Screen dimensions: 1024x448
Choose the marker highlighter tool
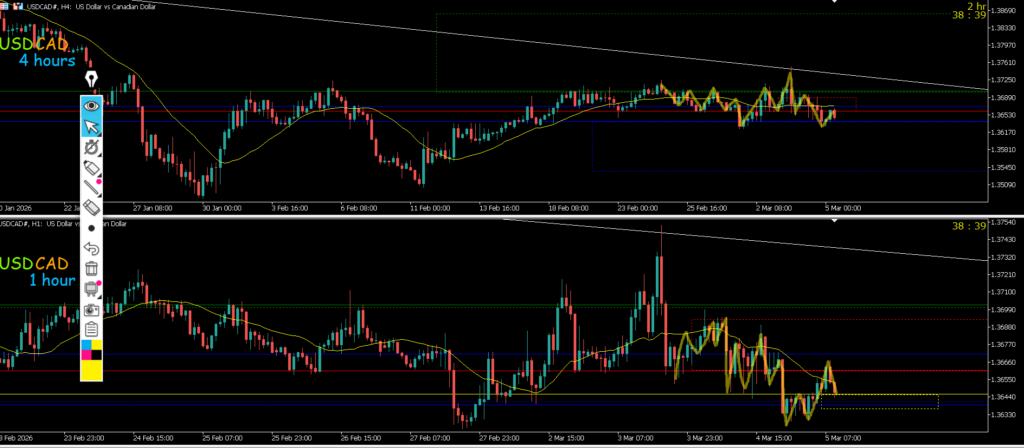pos(92,166)
